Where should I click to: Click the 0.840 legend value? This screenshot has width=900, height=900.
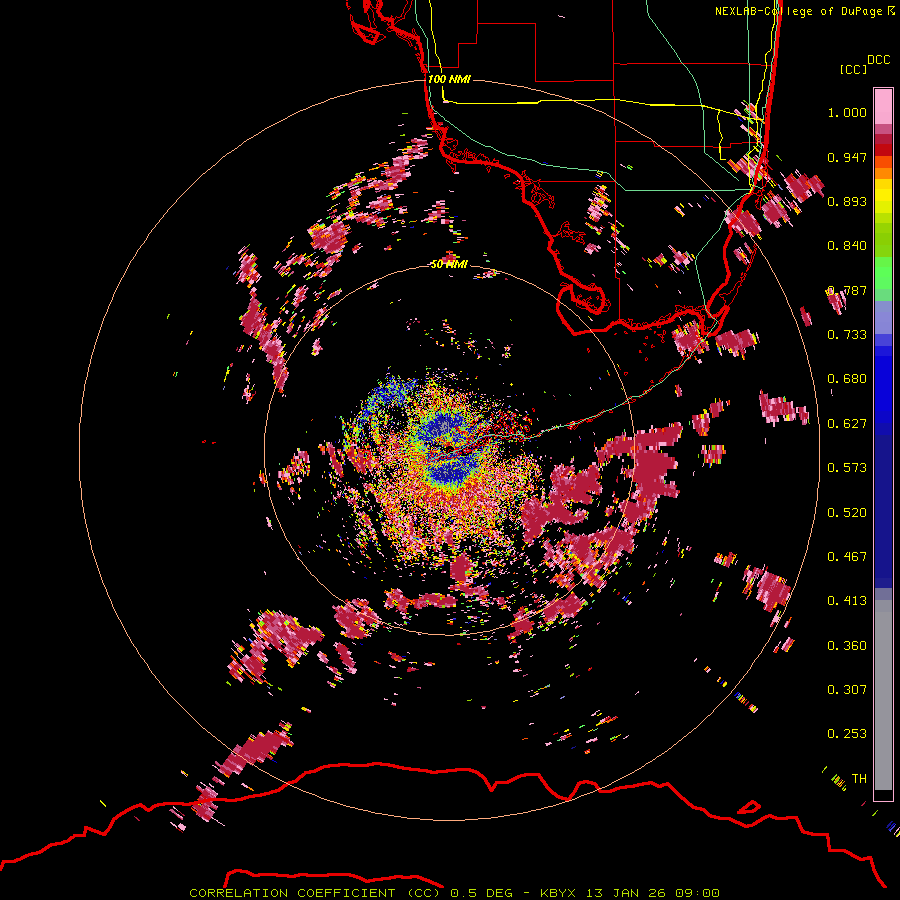coord(847,246)
